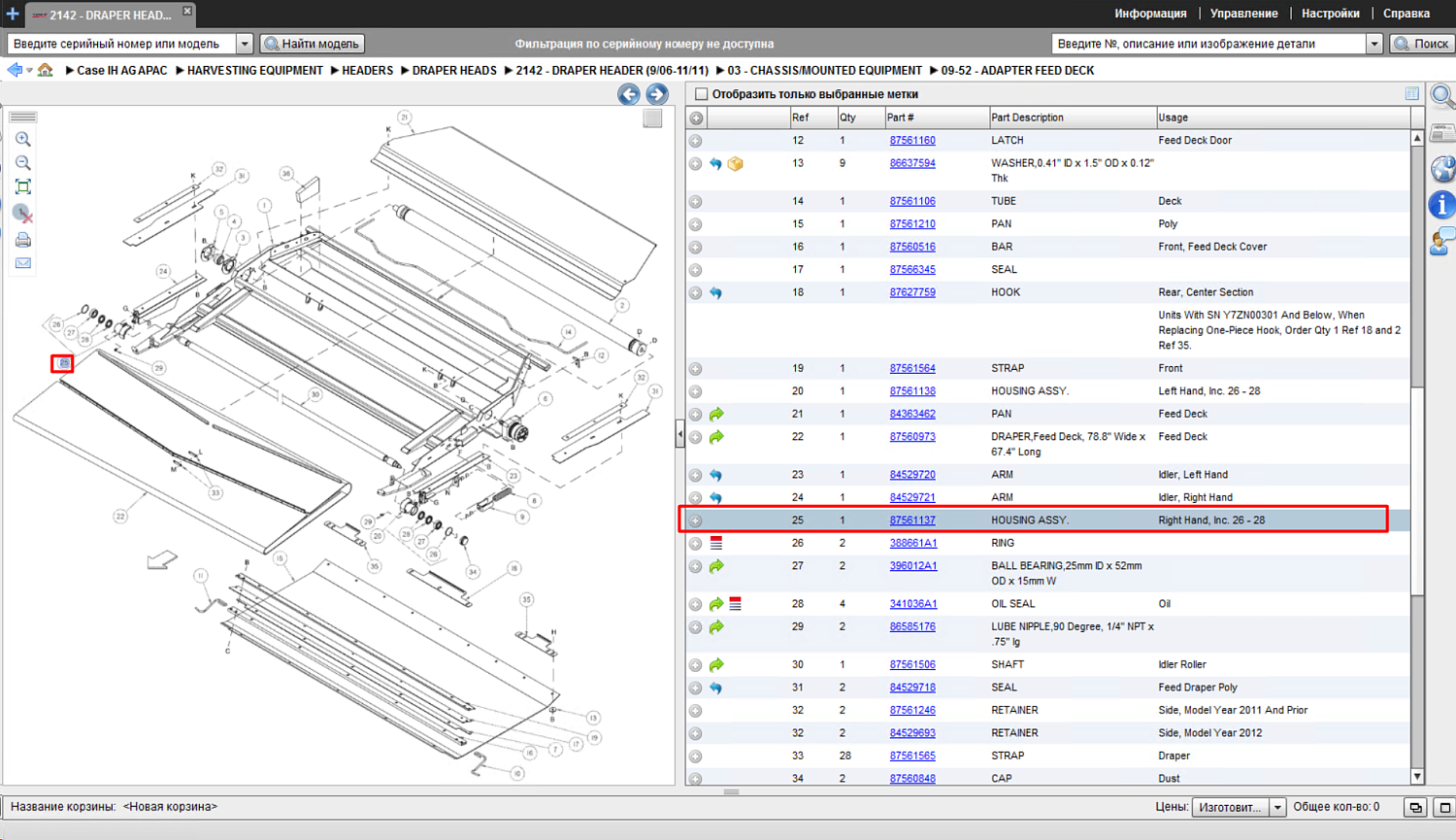Click the blue supersession arrow for Ref 13
The width and height of the screenshot is (1456, 840).
coord(715,164)
